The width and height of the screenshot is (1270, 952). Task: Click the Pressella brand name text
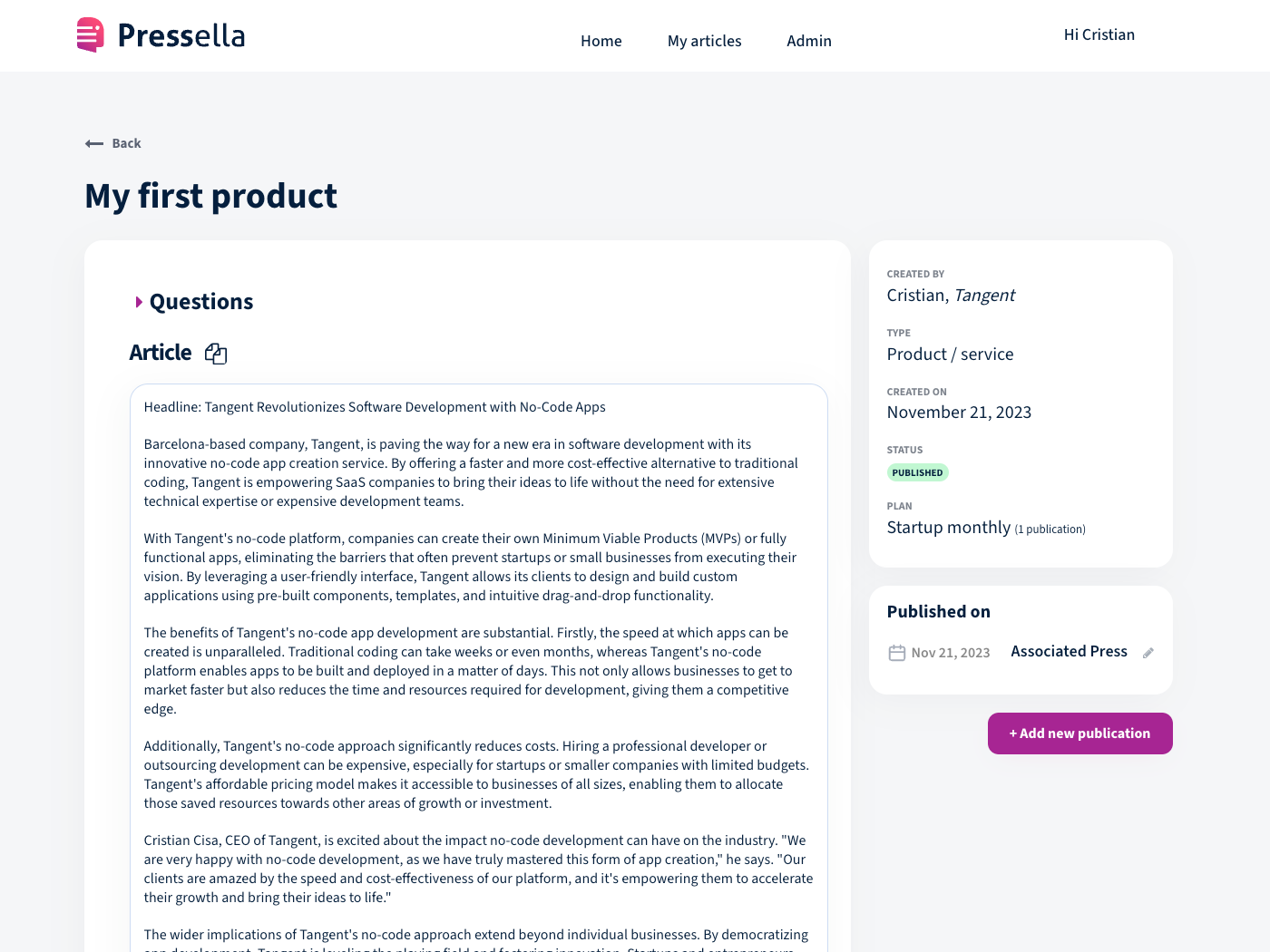coord(181,35)
